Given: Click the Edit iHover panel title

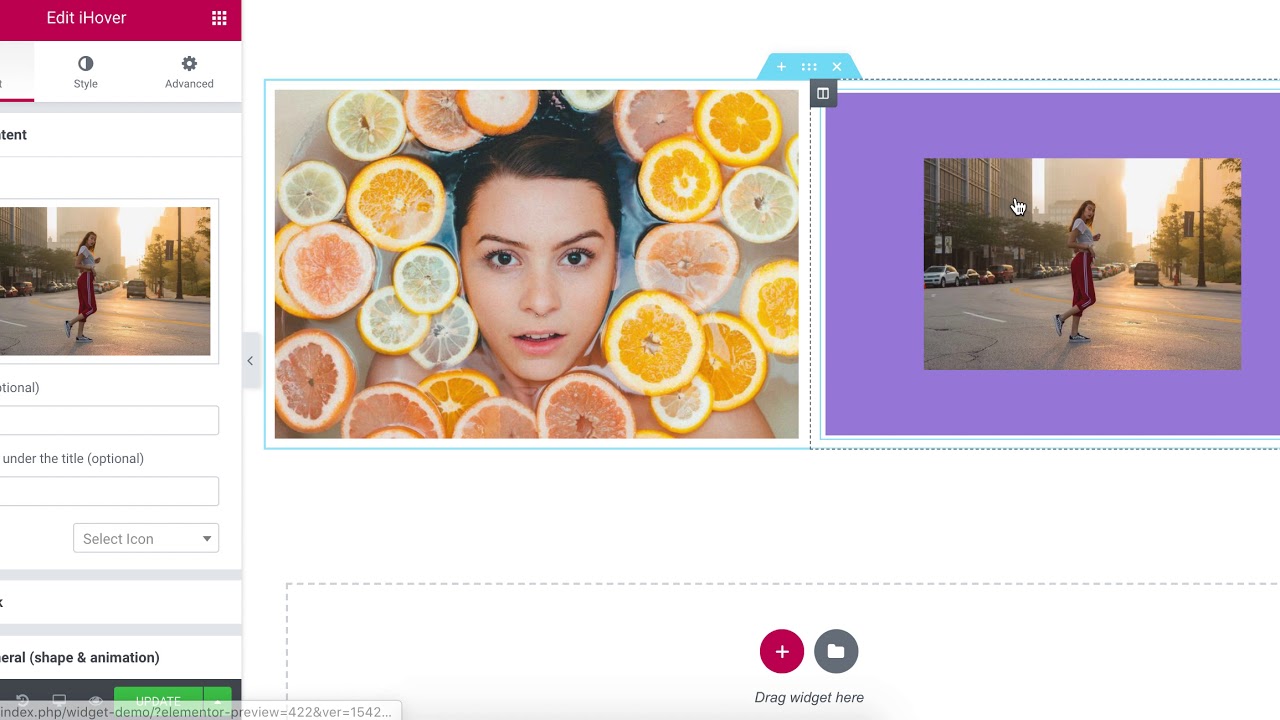Looking at the screenshot, I should pyautogui.click(x=86, y=18).
